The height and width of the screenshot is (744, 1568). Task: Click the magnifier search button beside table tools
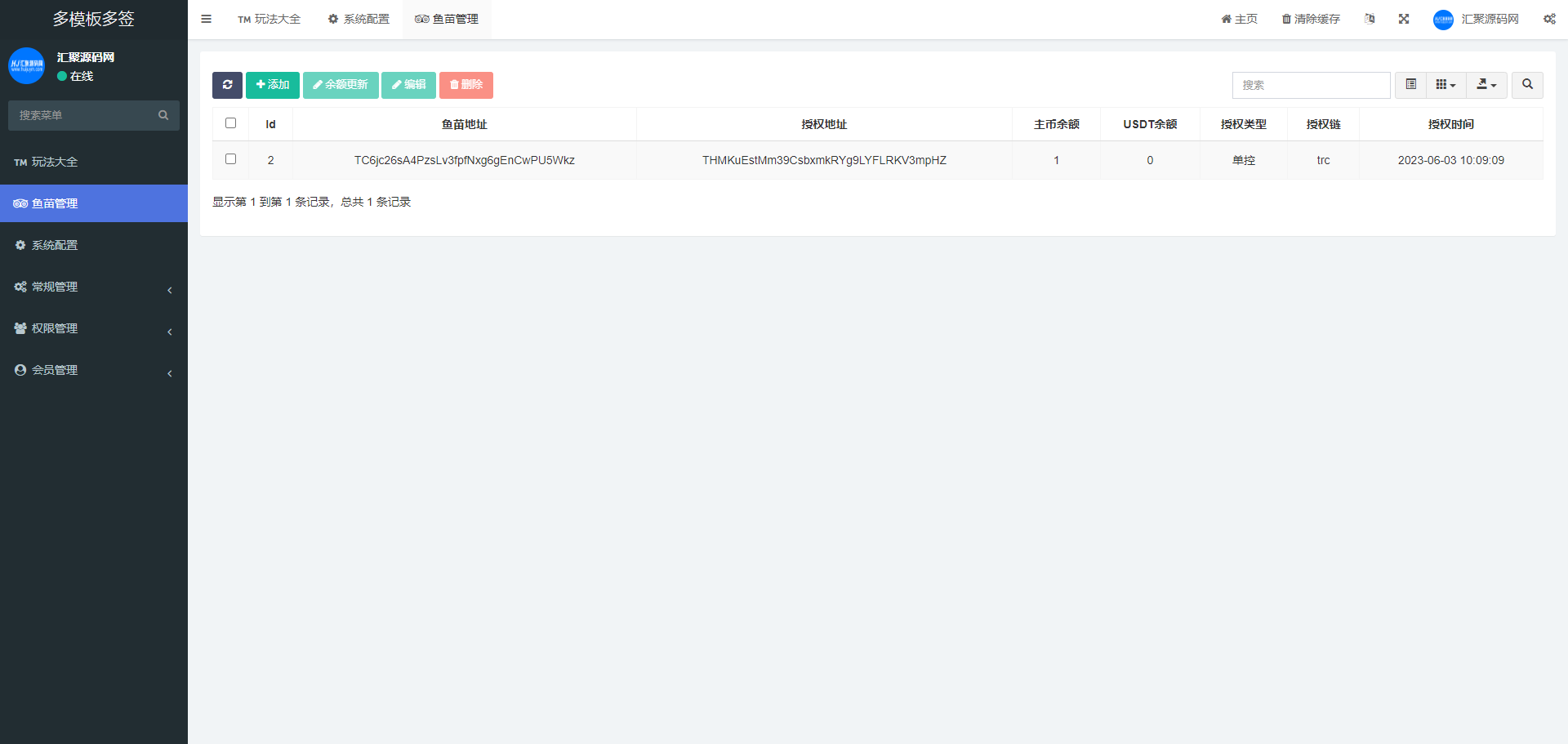pos(1527,85)
